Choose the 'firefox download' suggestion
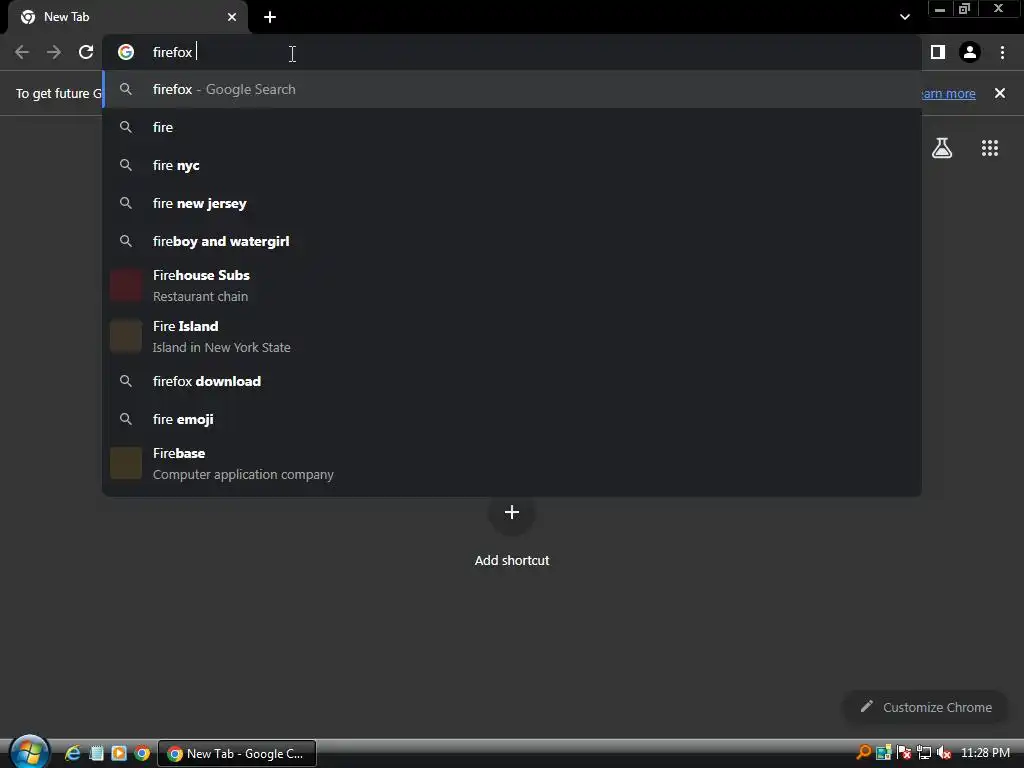 point(512,381)
